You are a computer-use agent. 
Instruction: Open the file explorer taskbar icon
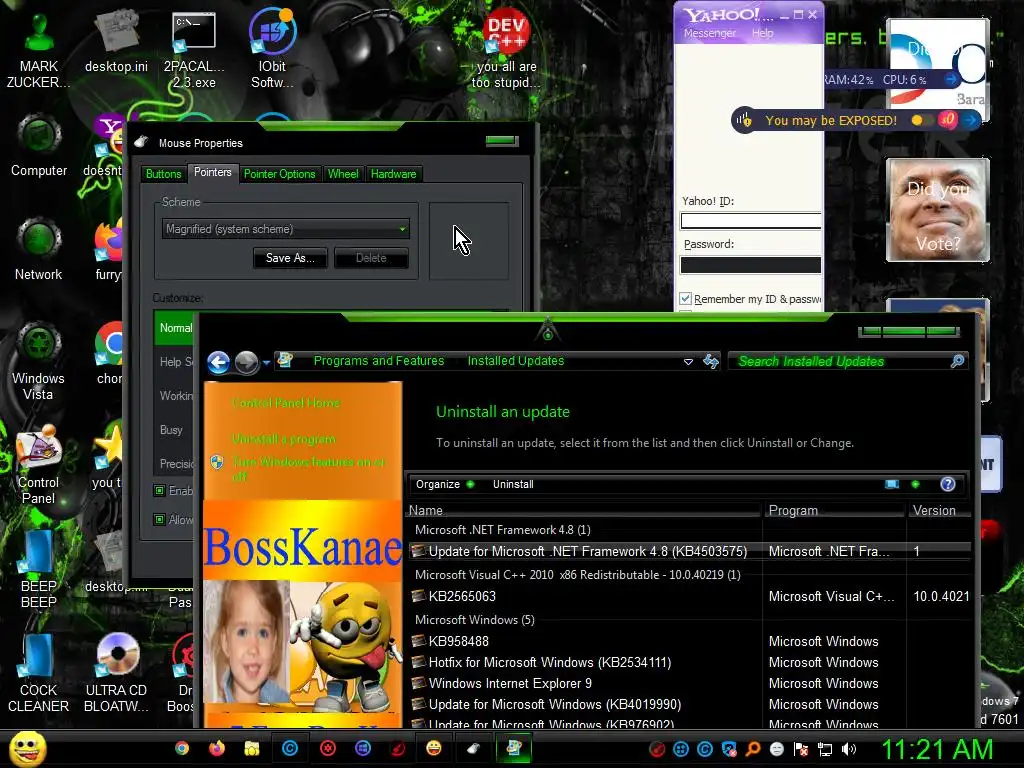click(x=251, y=748)
